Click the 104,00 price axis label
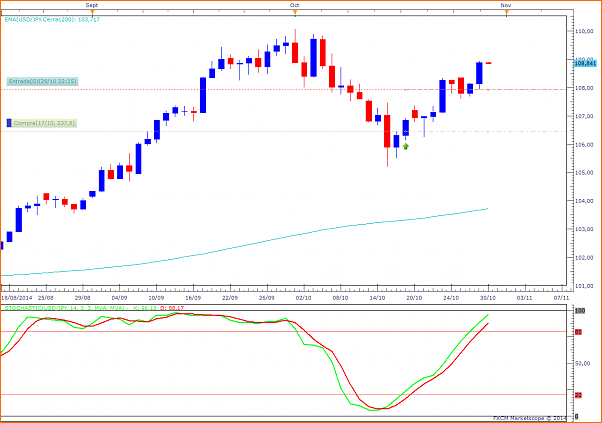602x423 pixels. (x=584, y=201)
